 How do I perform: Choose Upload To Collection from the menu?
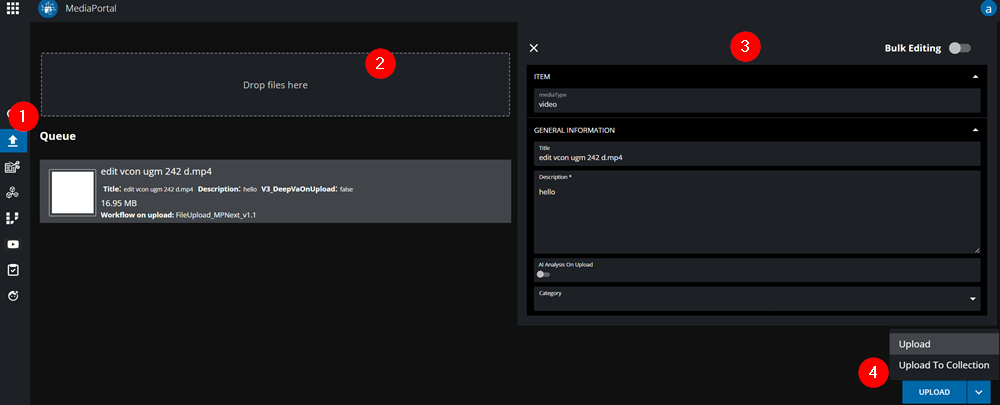pos(943,365)
